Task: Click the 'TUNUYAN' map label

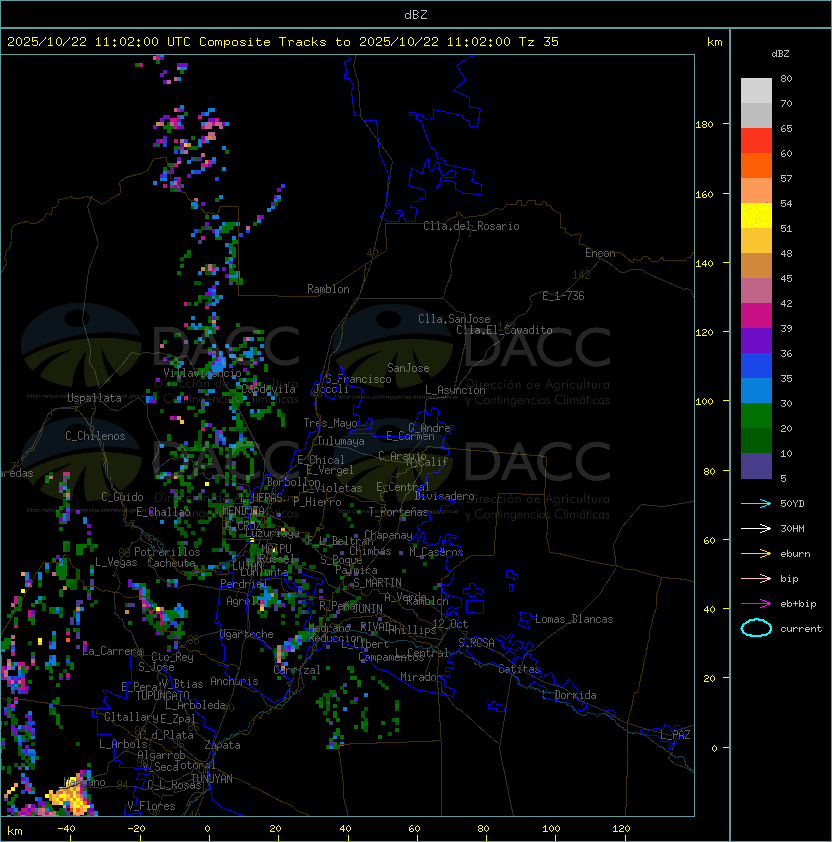Action: click(212, 779)
